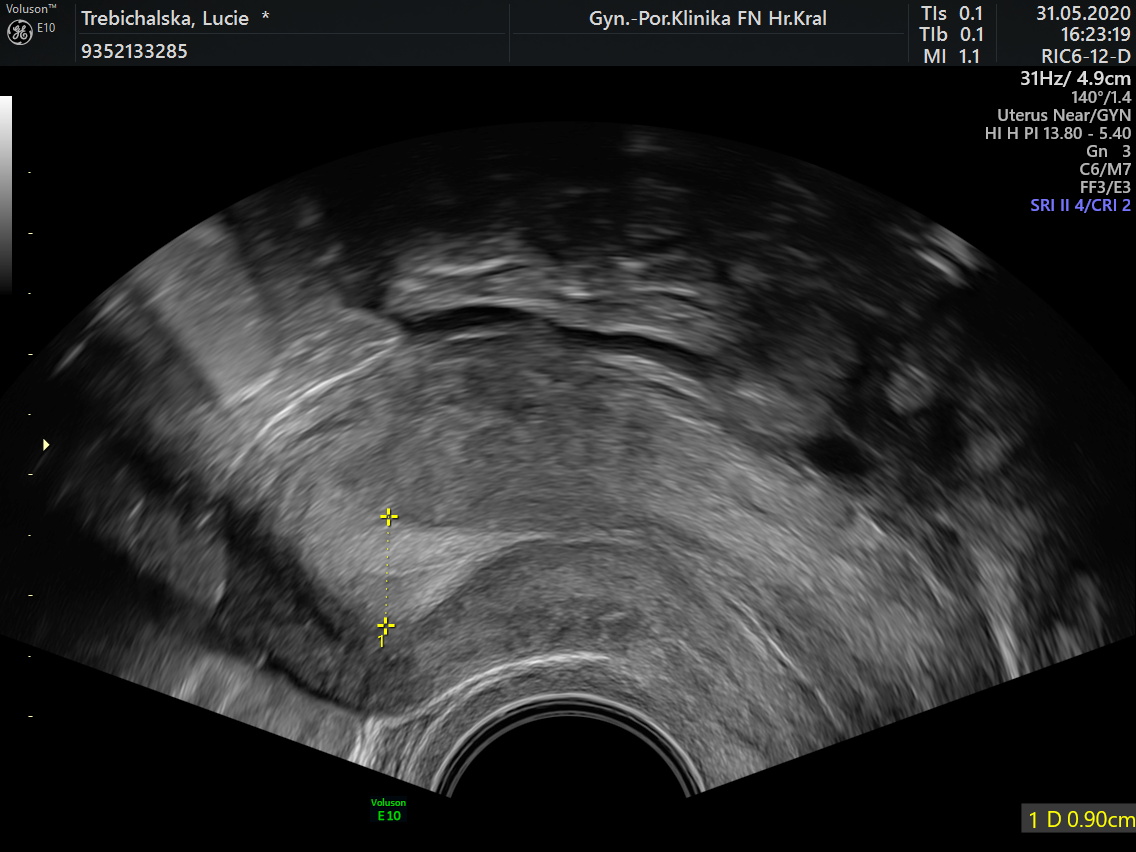Image resolution: width=1136 pixels, height=852 pixels.
Task: Click the MI 1.1 mechanical index
Action: click(952, 57)
